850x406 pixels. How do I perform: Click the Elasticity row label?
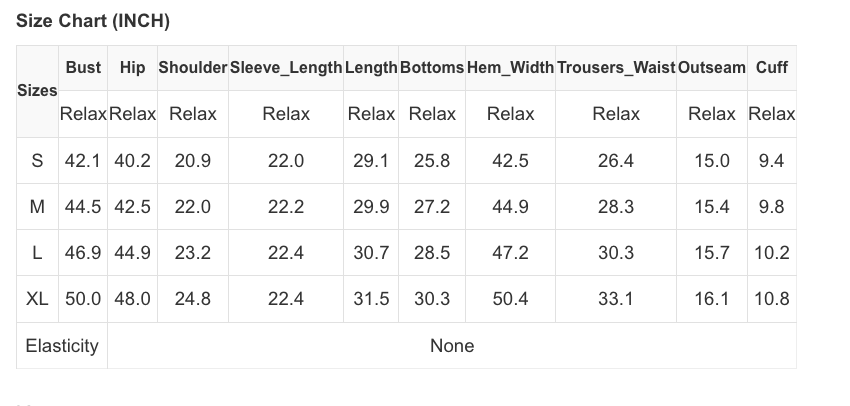click(x=62, y=346)
